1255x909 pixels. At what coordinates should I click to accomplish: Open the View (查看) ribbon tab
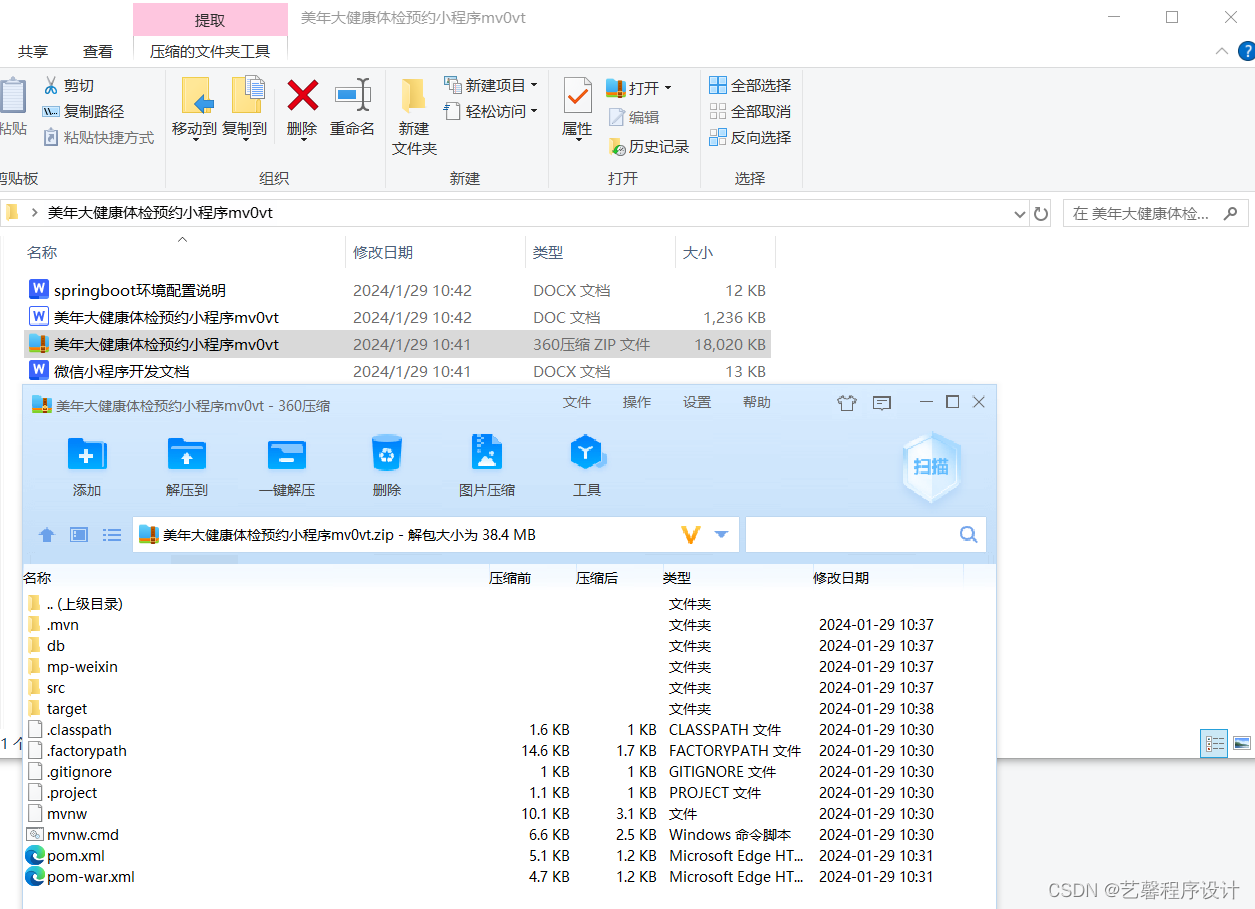click(x=98, y=51)
